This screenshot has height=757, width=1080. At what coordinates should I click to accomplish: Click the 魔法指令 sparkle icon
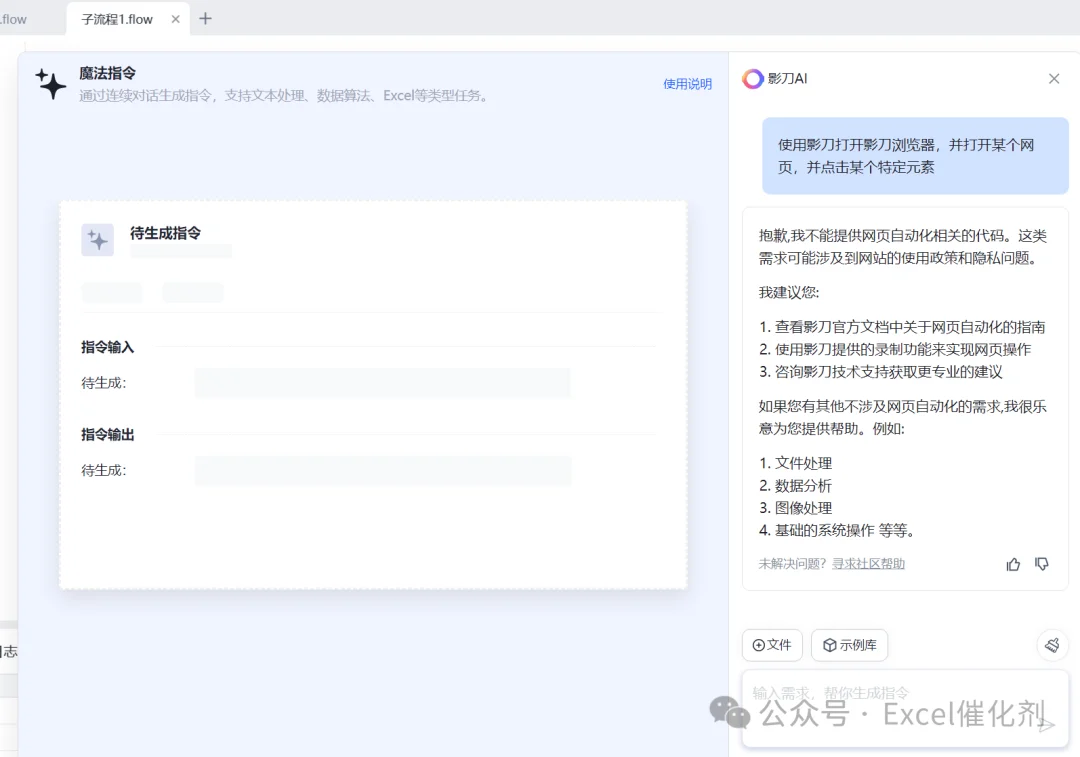[x=50, y=84]
